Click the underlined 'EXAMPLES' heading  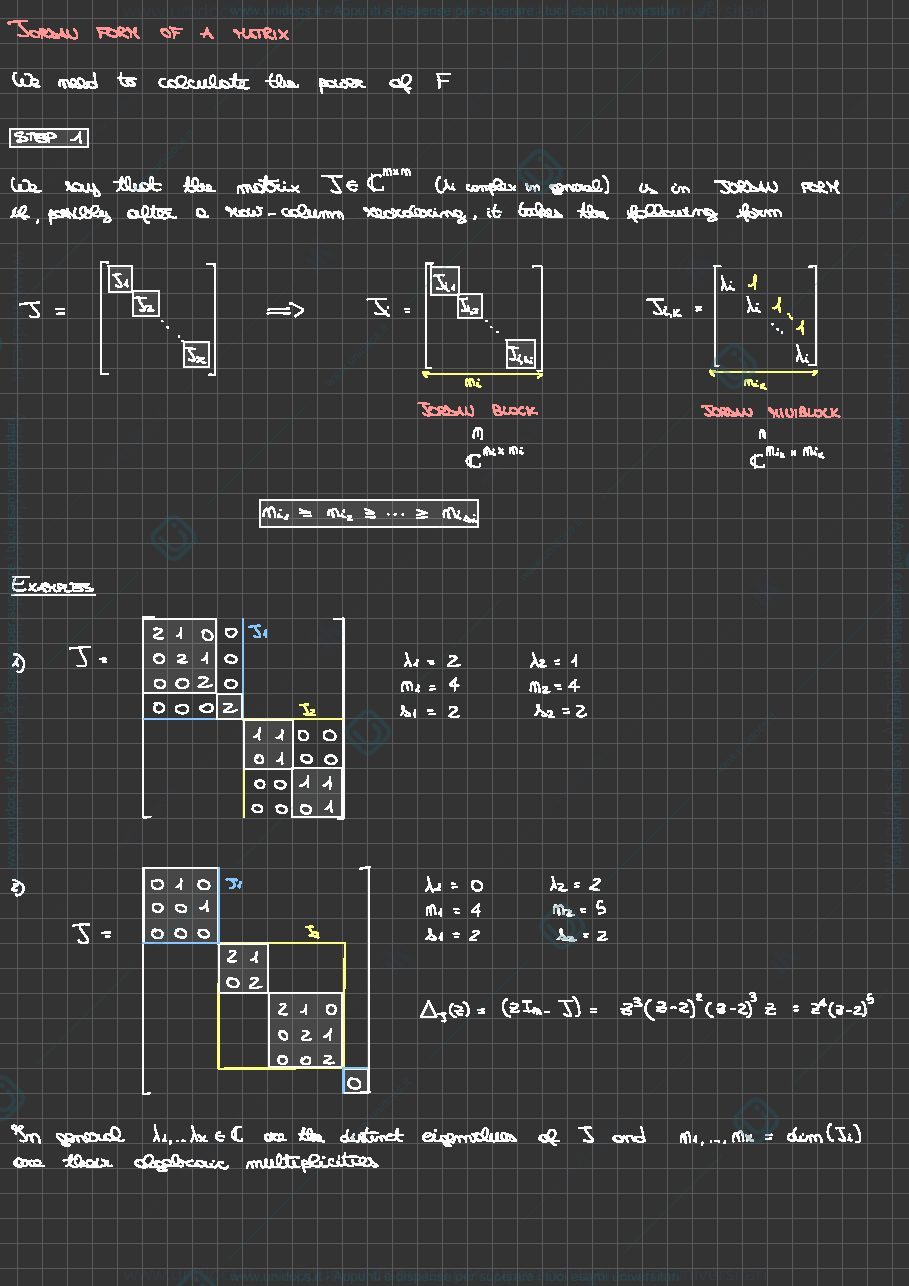click(53, 586)
